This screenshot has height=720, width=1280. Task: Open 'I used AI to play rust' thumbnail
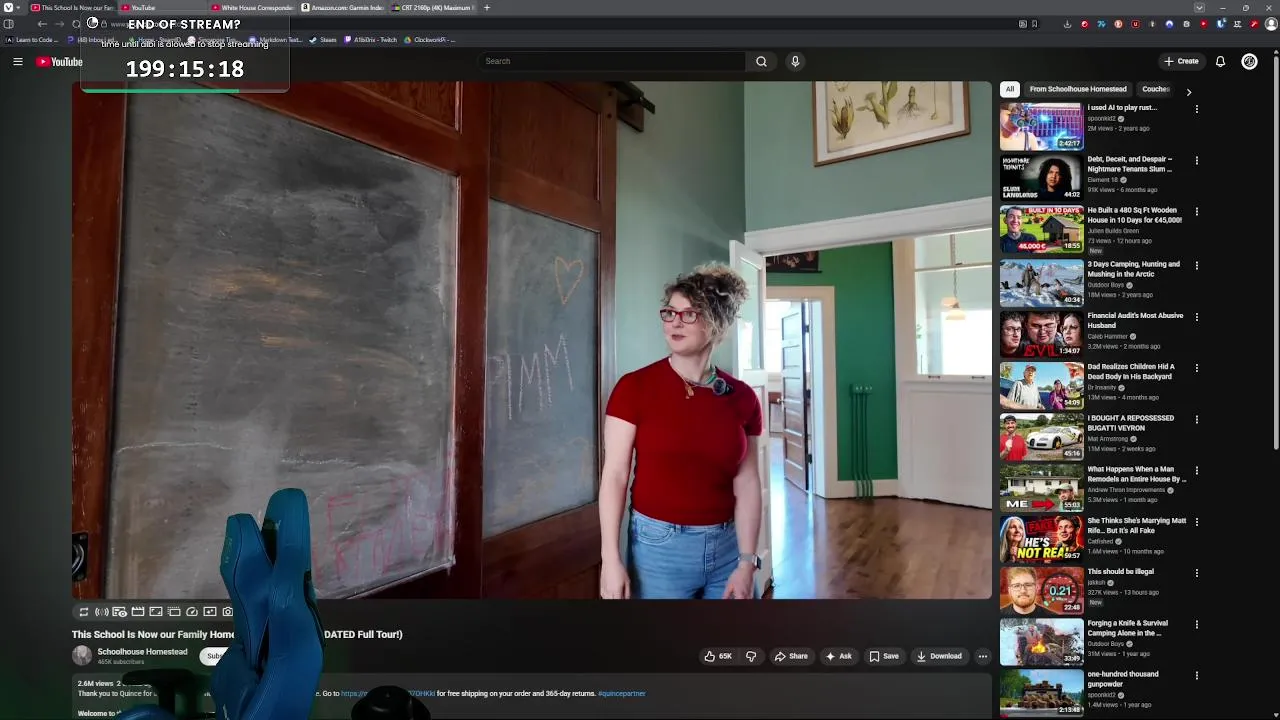tap(1041, 126)
